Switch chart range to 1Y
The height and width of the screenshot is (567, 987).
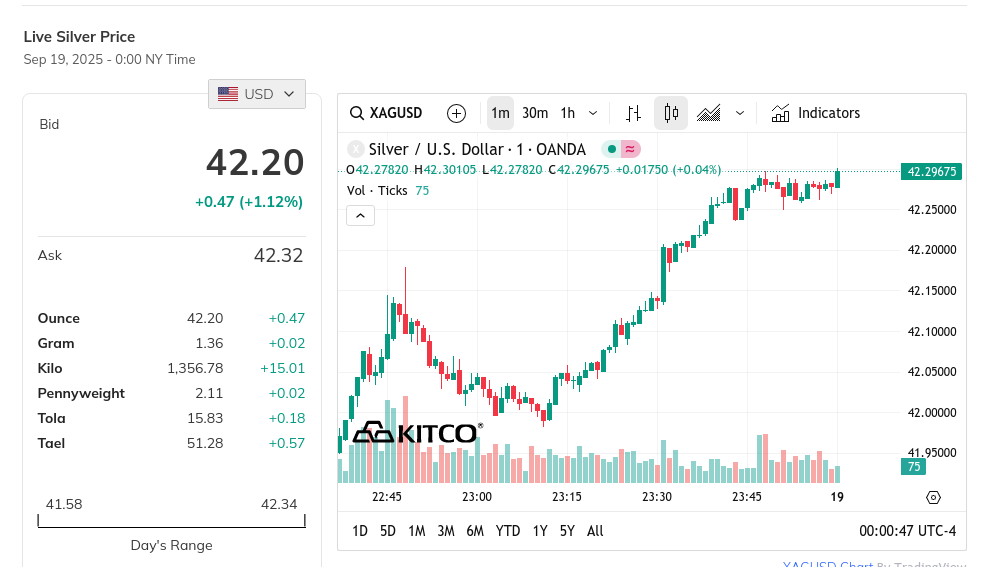pos(540,531)
